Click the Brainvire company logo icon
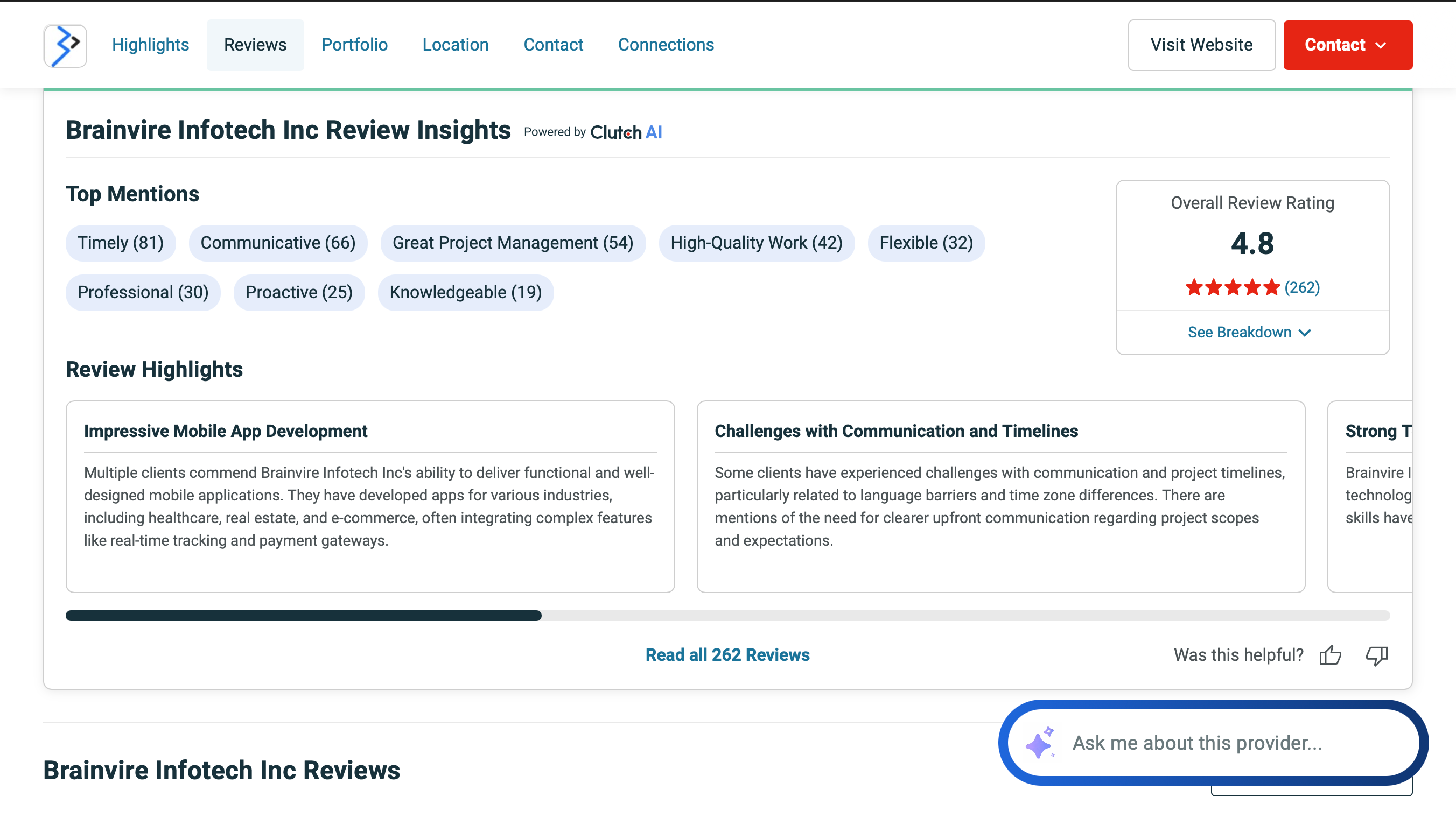 click(x=65, y=45)
